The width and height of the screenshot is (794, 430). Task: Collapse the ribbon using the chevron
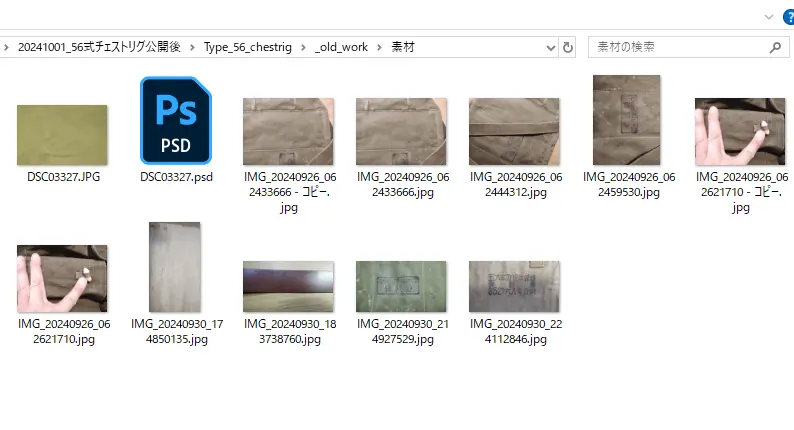pos(768,17)
